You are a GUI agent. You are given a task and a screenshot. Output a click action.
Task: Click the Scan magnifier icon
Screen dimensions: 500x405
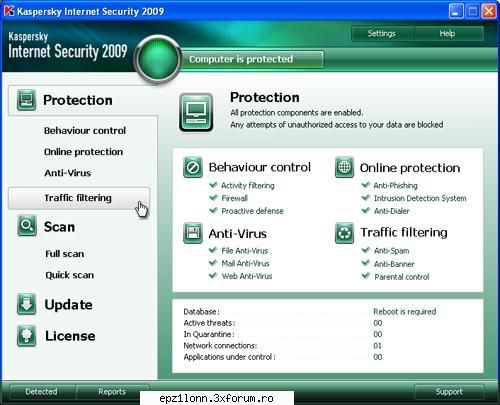point(27,226)
